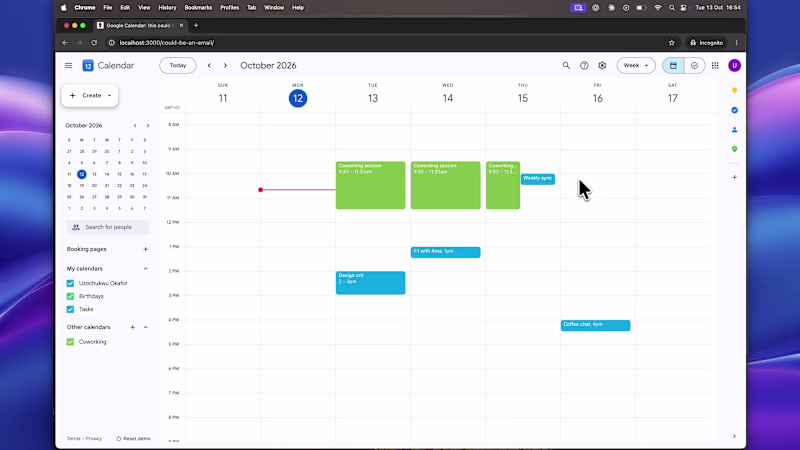Image resolution: width=800 pixels, height=450 pixels.
Task: Collapse the My calendars section
Action: pos(145,268)
